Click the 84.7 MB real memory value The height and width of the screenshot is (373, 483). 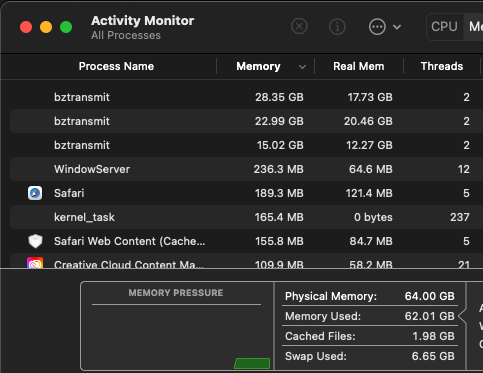click(x=371, y=241)
